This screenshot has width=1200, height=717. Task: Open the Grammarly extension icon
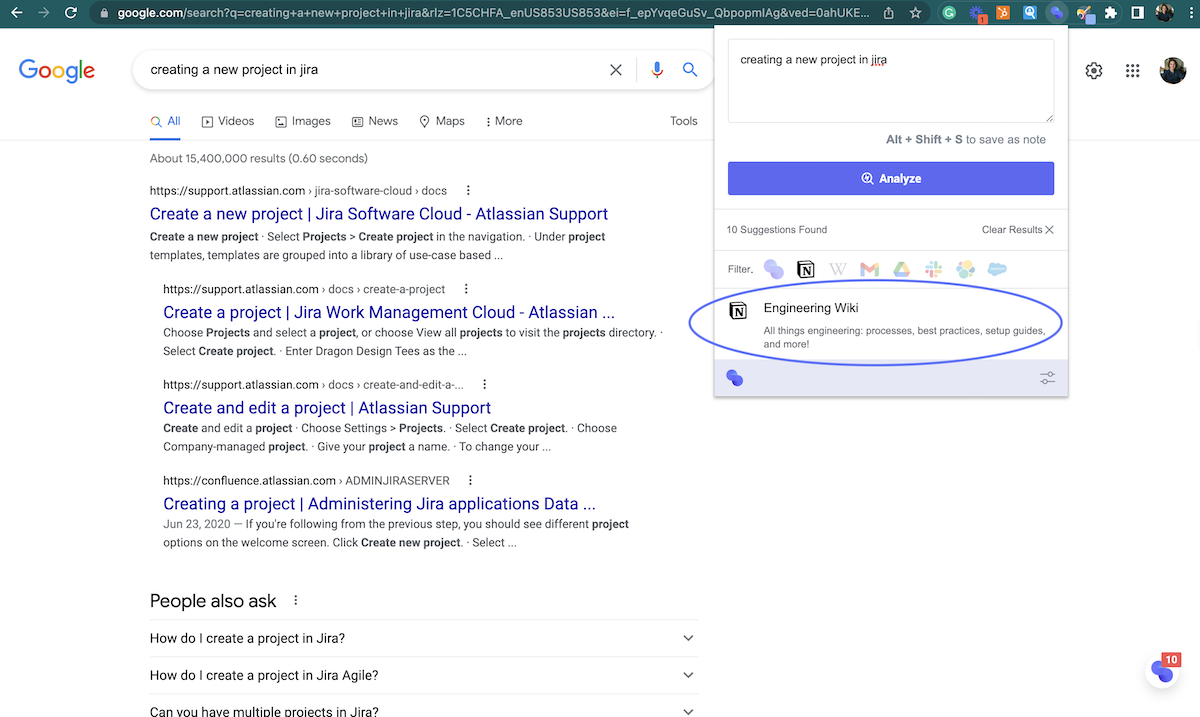(949, 13)
